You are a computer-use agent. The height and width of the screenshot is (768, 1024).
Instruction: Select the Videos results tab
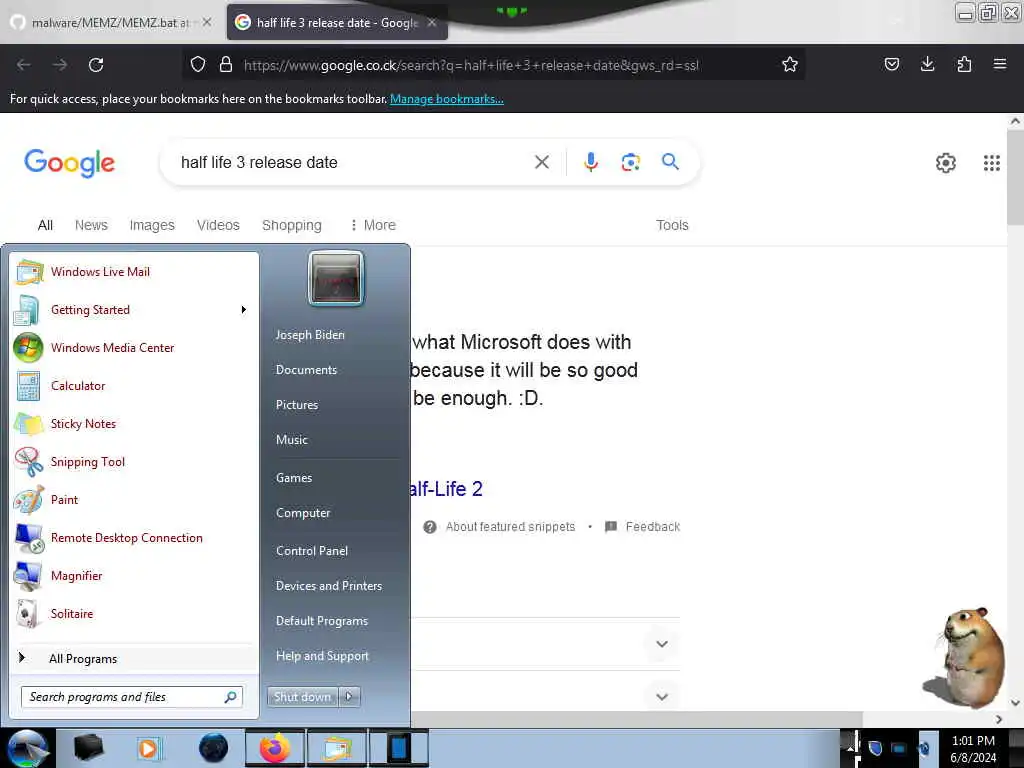point(218,225)
